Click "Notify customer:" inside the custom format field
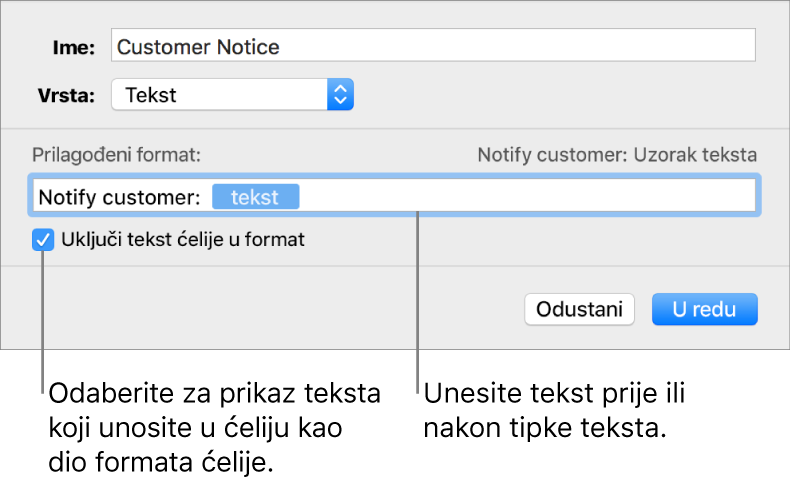Image resolution: width=790 pixels, height=487 pixels. pyautogui.click(x=119, y=197)
